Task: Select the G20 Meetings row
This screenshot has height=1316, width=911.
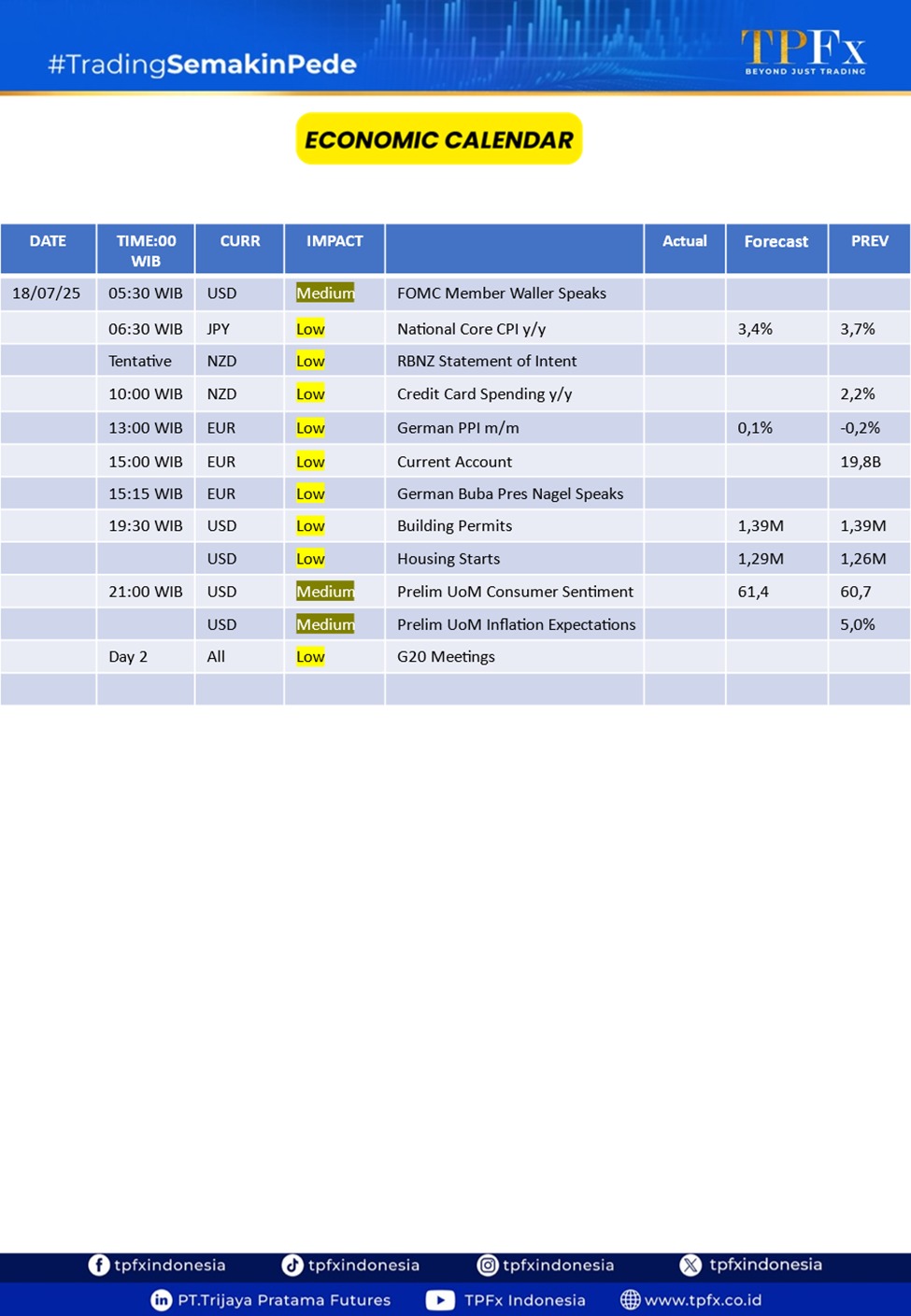Action: tap(446, 657)
